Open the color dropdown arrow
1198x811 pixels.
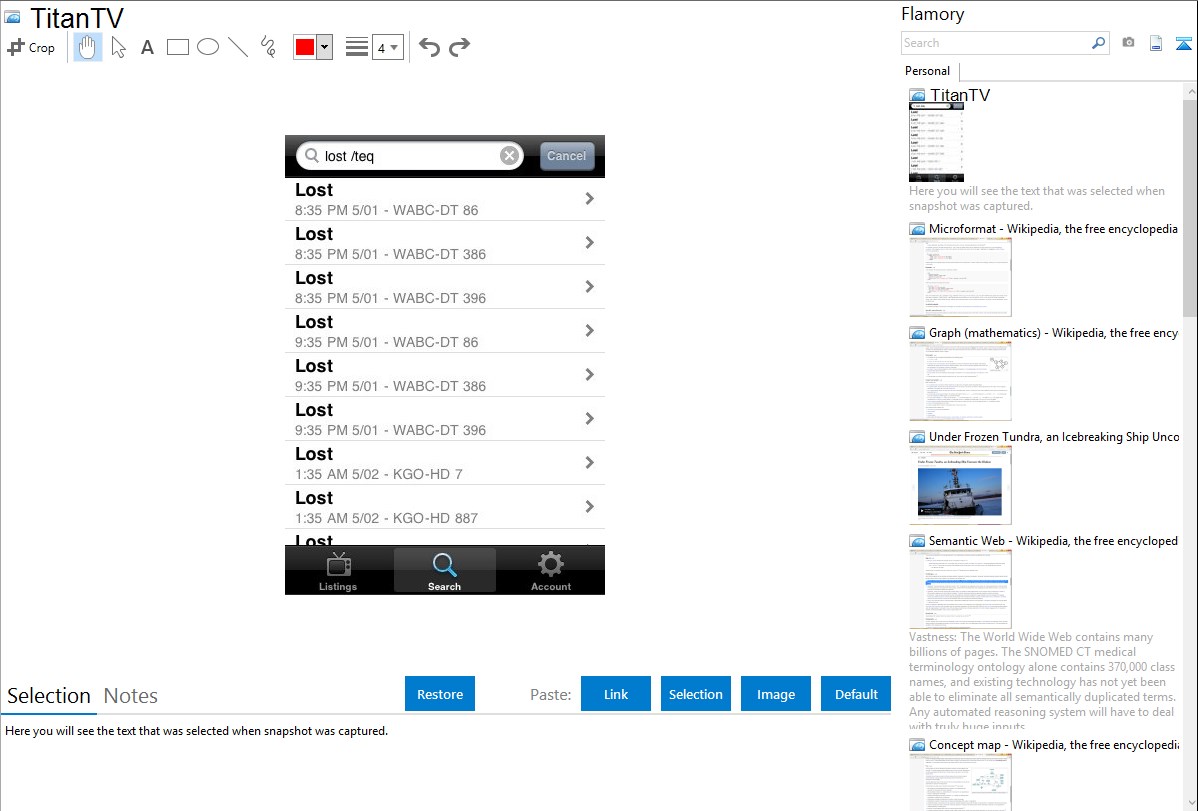point(325,47)
